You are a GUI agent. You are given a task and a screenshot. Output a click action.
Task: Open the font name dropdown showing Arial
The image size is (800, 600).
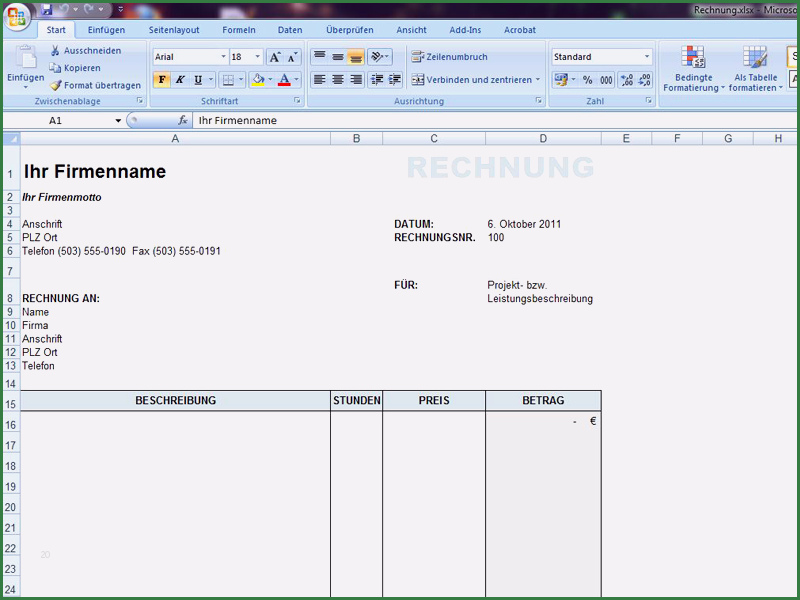pyautogui.click(x=223, y=57)
